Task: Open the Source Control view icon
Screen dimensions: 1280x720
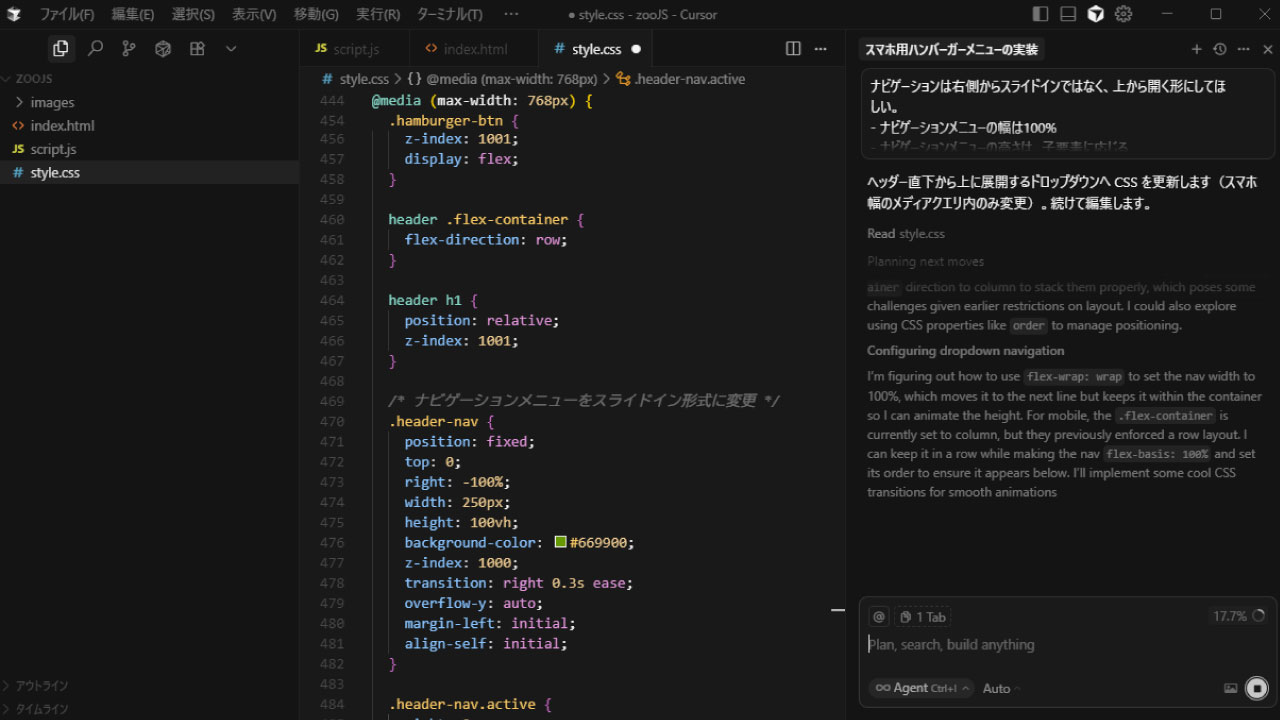Action: [x=129, y=48]
